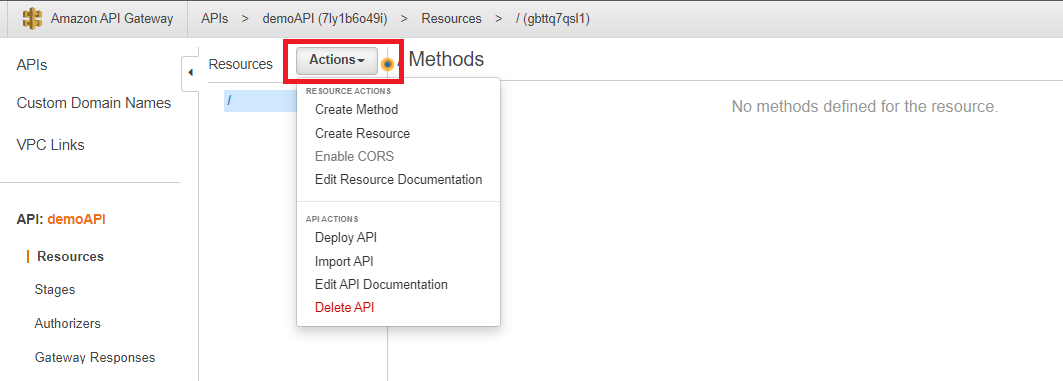Click the demoAPI (7ly1b6o49i) breadcrumb
This screenshot has width=1063, height=381.
(x=325, y=19)
